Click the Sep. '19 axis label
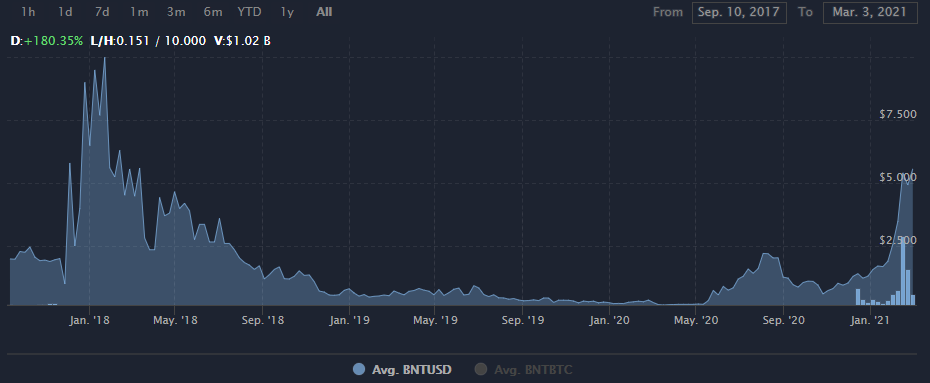Screen dimensions: 930x383 click(x=523, y=320)
